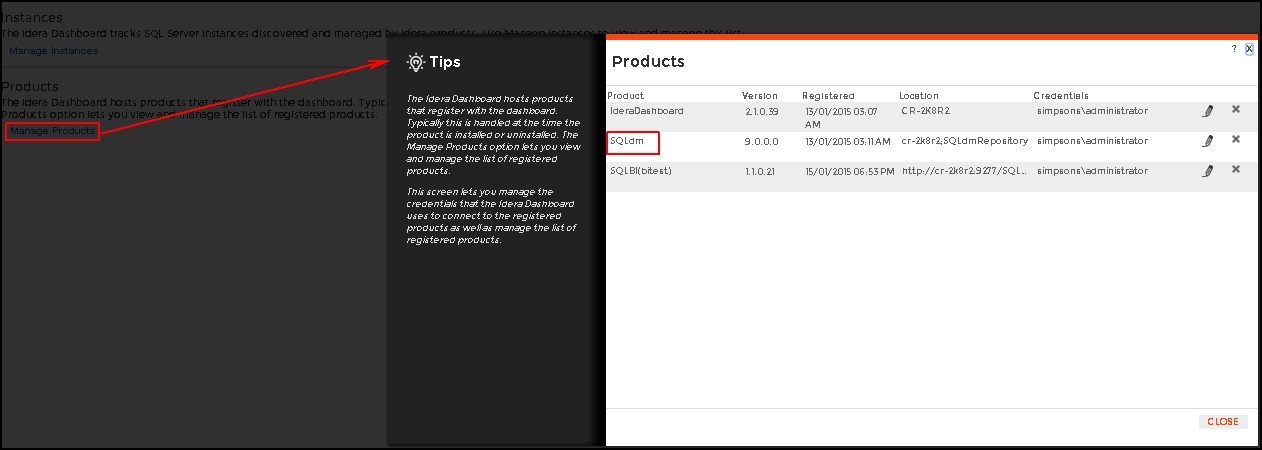Edit the IderaDashboard product credentials
The height and width of the screenshot is (450, 1262).
1208,111
